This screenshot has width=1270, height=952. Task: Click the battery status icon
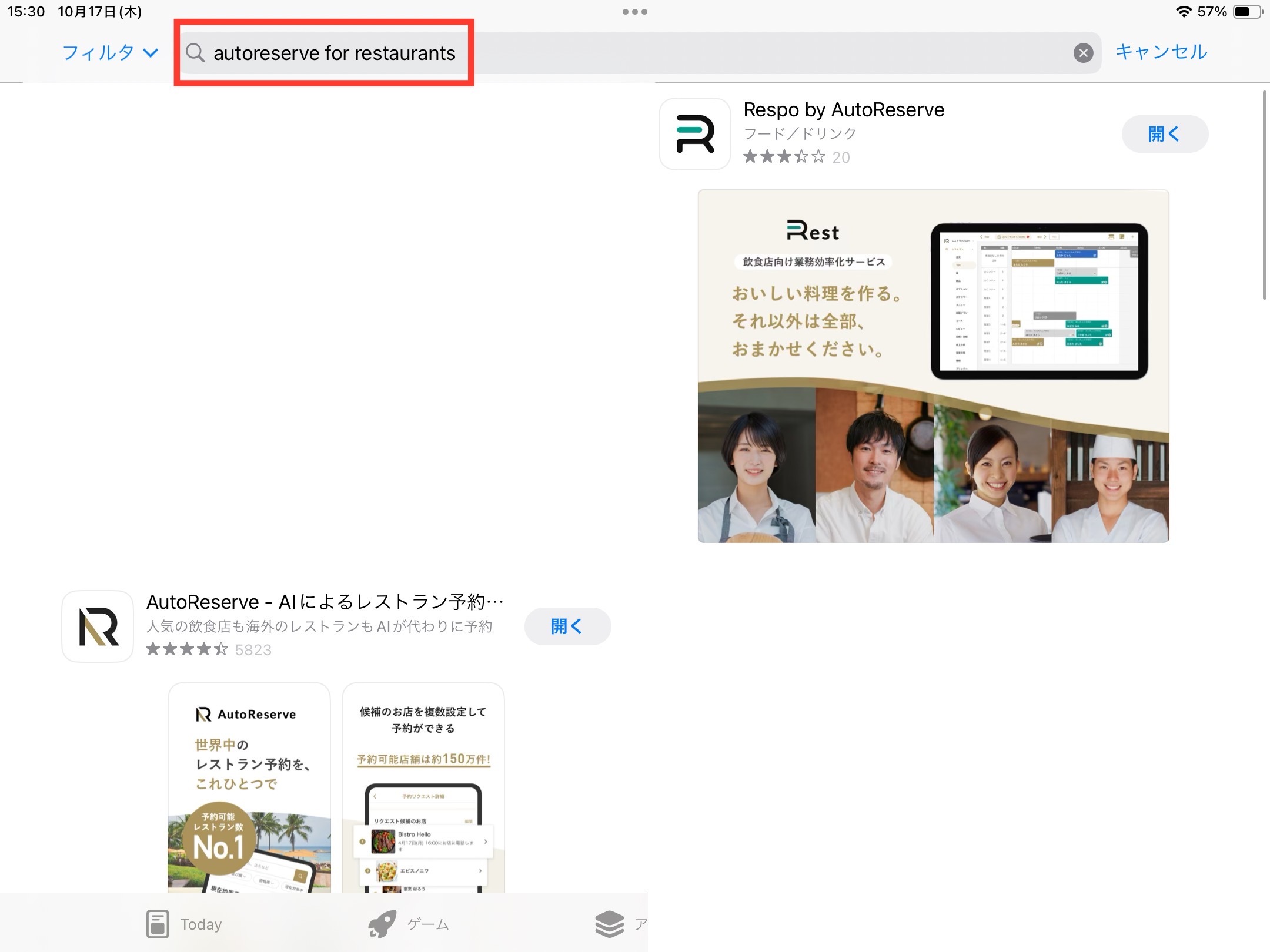pyautogui.click(x=1248, y=12)
